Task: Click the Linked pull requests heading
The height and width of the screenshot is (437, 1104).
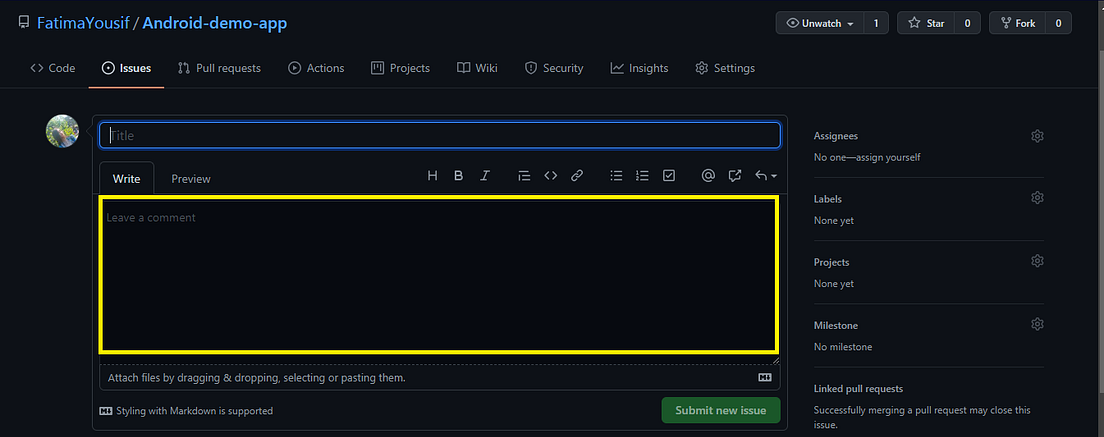Action: [x=858, y=389]
